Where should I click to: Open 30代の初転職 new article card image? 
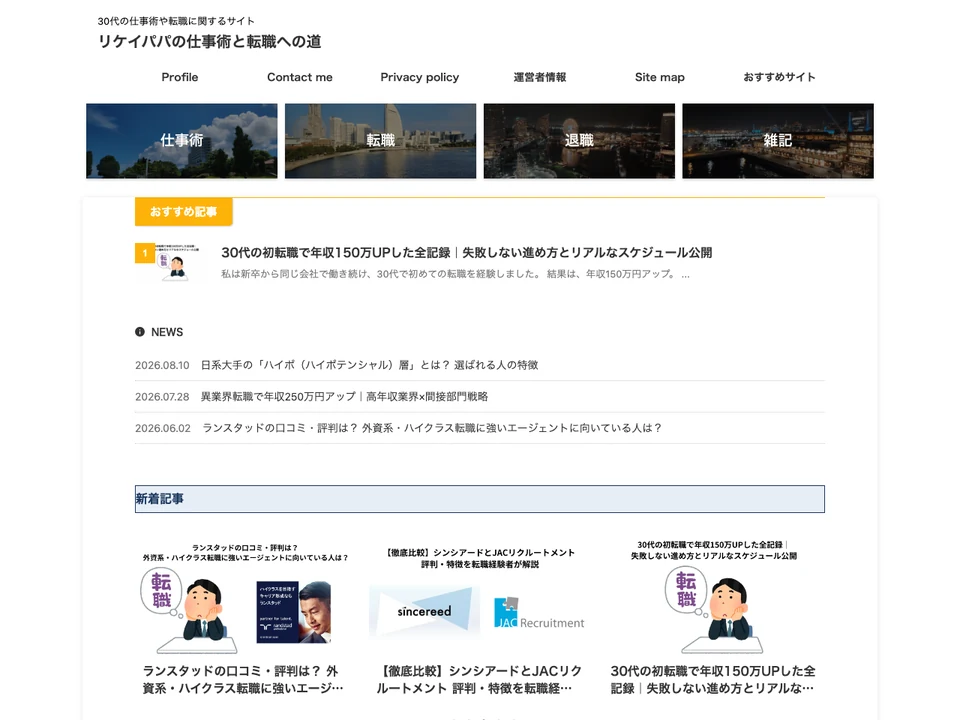coord(714,597)
